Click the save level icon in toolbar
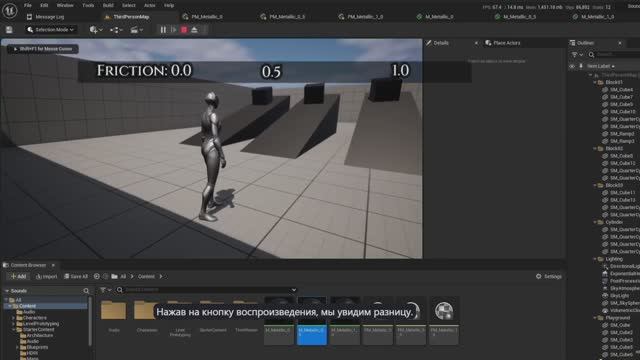 (9, 30)
